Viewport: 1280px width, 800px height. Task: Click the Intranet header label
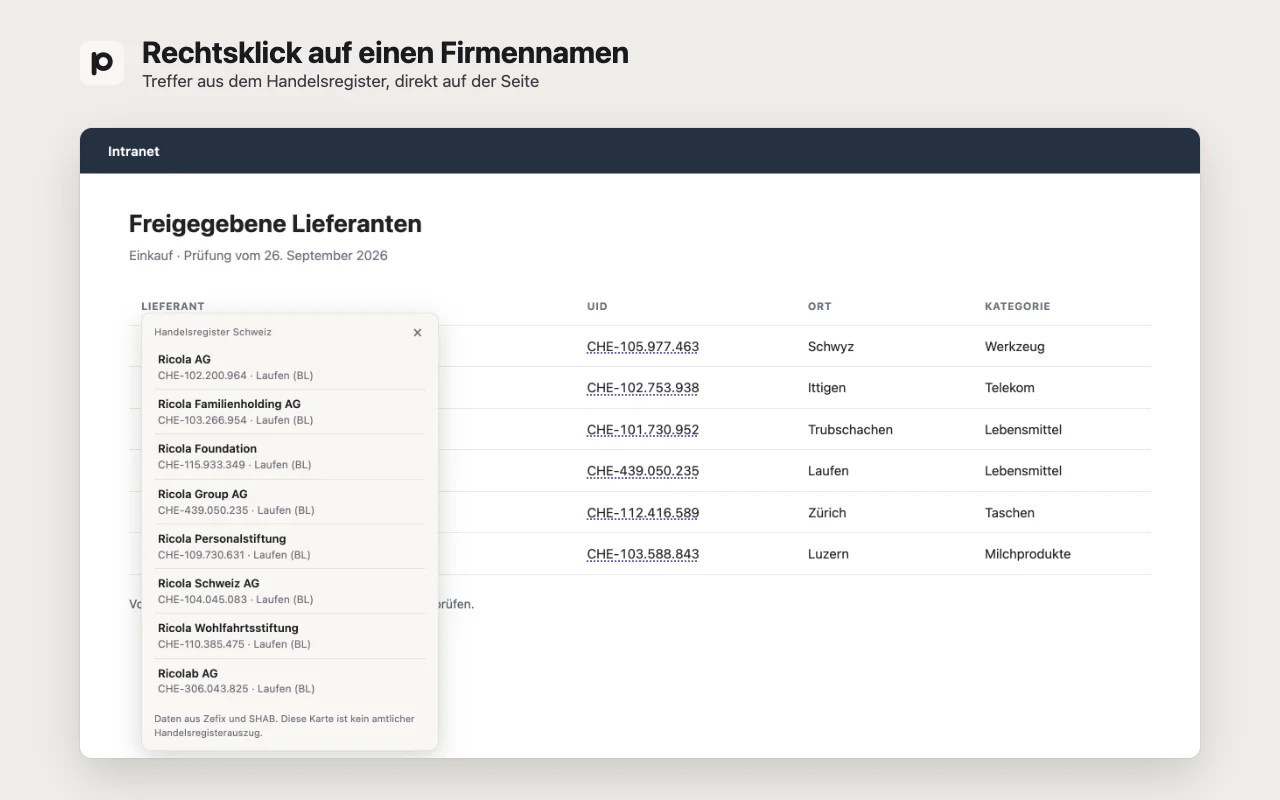coord(134,151)
